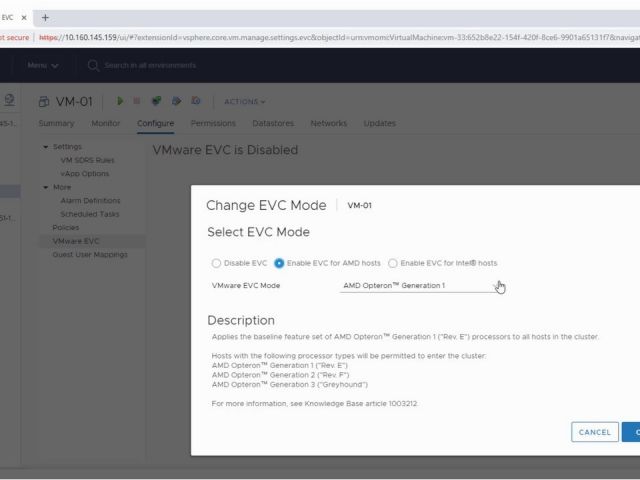Collapse the More tree section
Screen dimensions: 640x480
[45, 187]
